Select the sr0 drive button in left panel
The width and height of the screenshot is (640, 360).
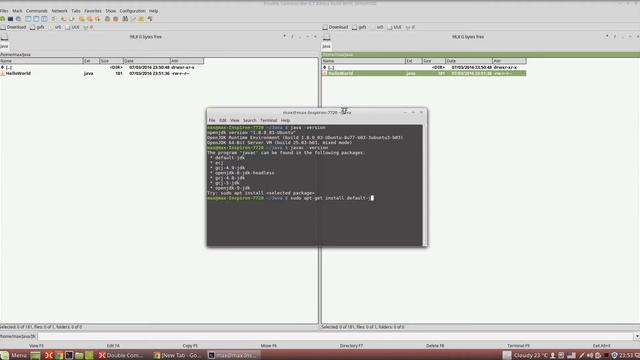55,27
